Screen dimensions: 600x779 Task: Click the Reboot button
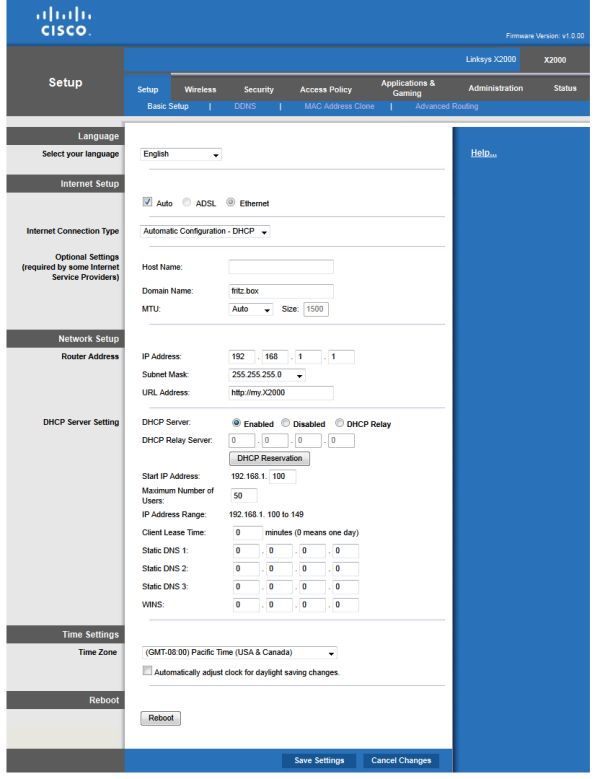[x=160, y=718]
